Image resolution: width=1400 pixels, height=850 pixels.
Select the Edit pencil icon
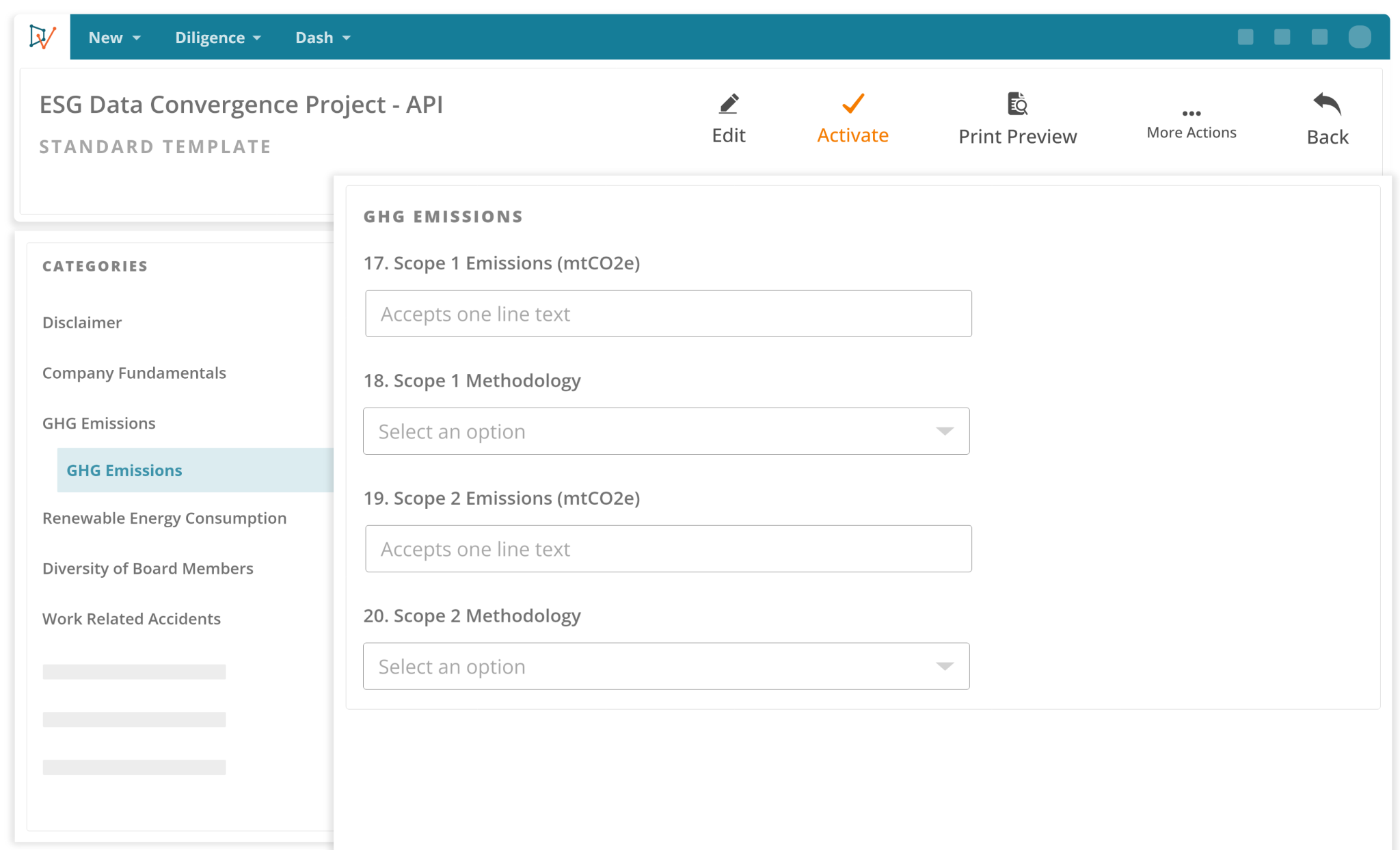pyautogui.click(x=728, y=104)
